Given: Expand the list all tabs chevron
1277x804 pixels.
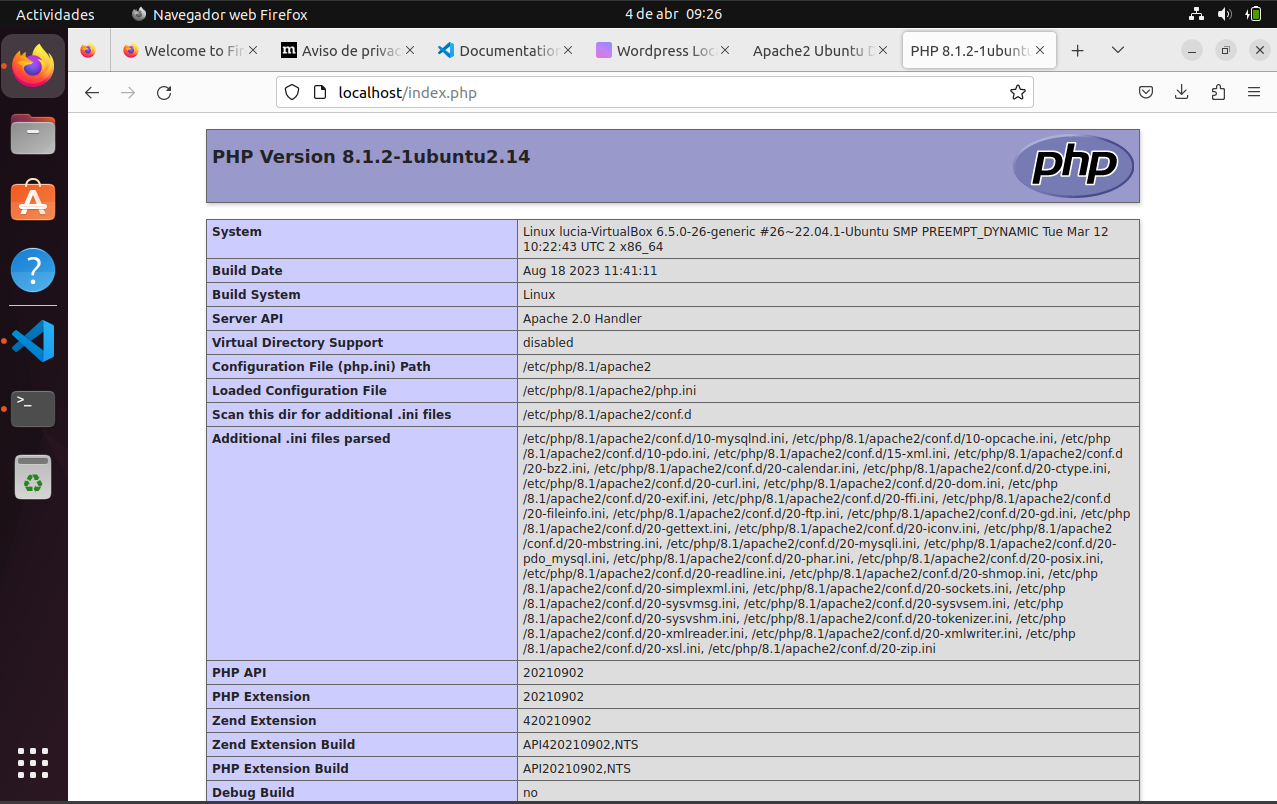Looking at the screenshot, I should point(1117,50).
